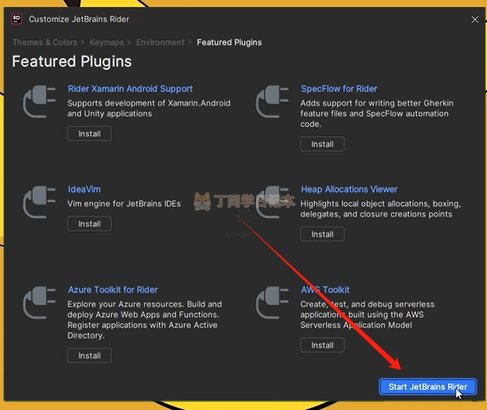Return to the Keymaps step
Screen dimensions: 487x410
[x=106, y=42]
